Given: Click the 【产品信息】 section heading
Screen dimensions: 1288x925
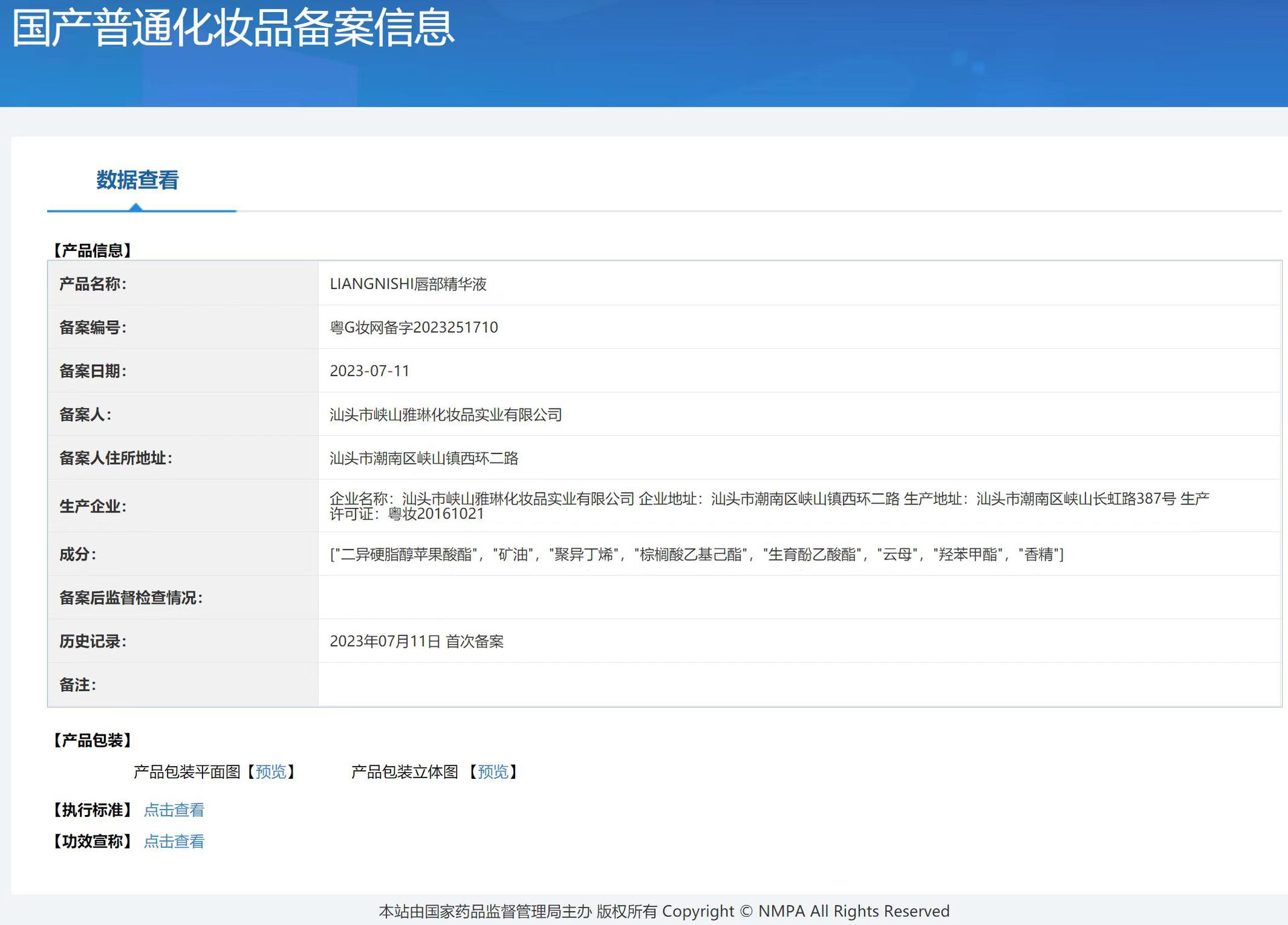Looking at the screenshot, I should click(x=93, y=251).
